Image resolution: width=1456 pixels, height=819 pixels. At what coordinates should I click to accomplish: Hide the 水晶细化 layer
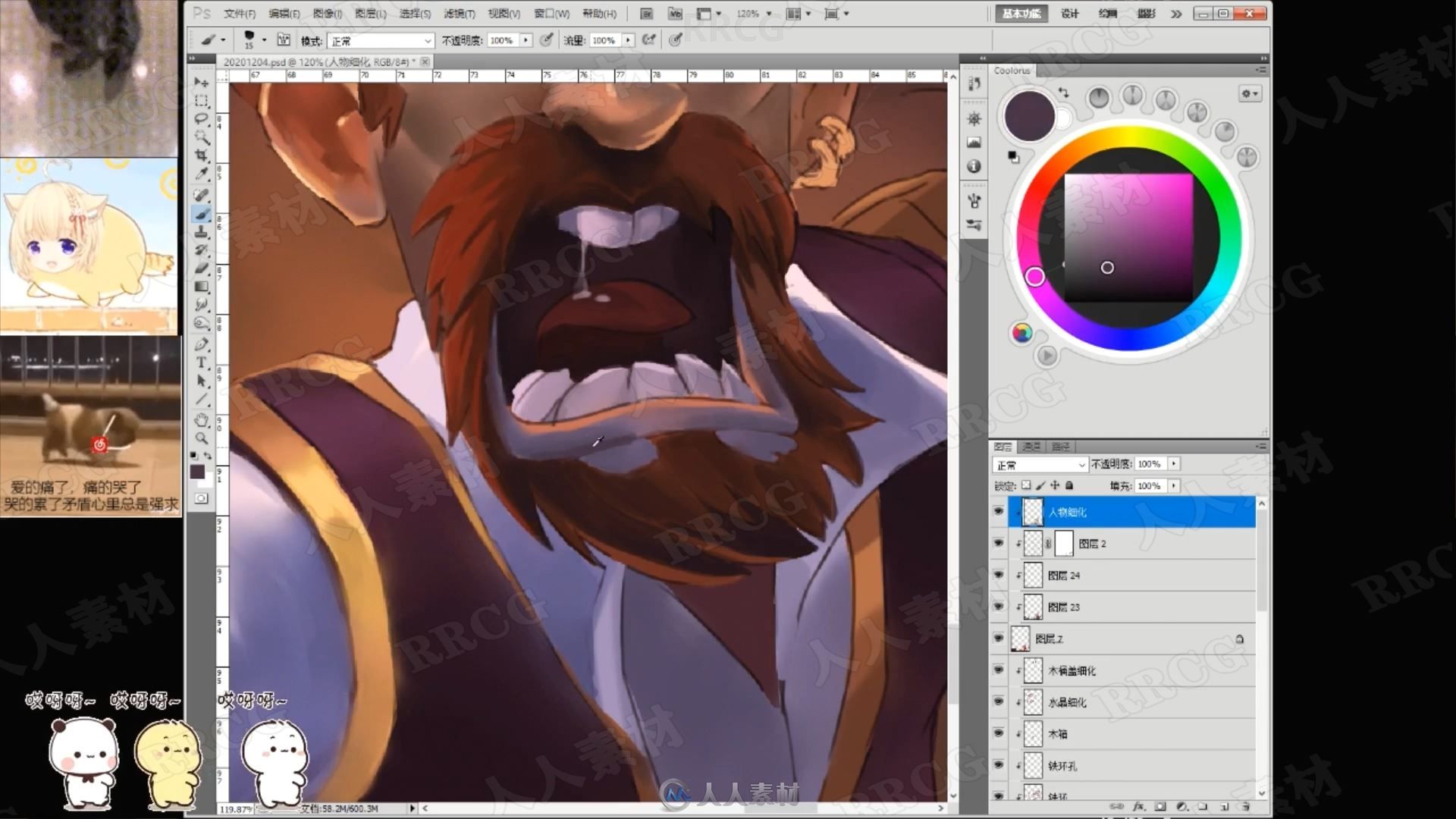[998, 702]
